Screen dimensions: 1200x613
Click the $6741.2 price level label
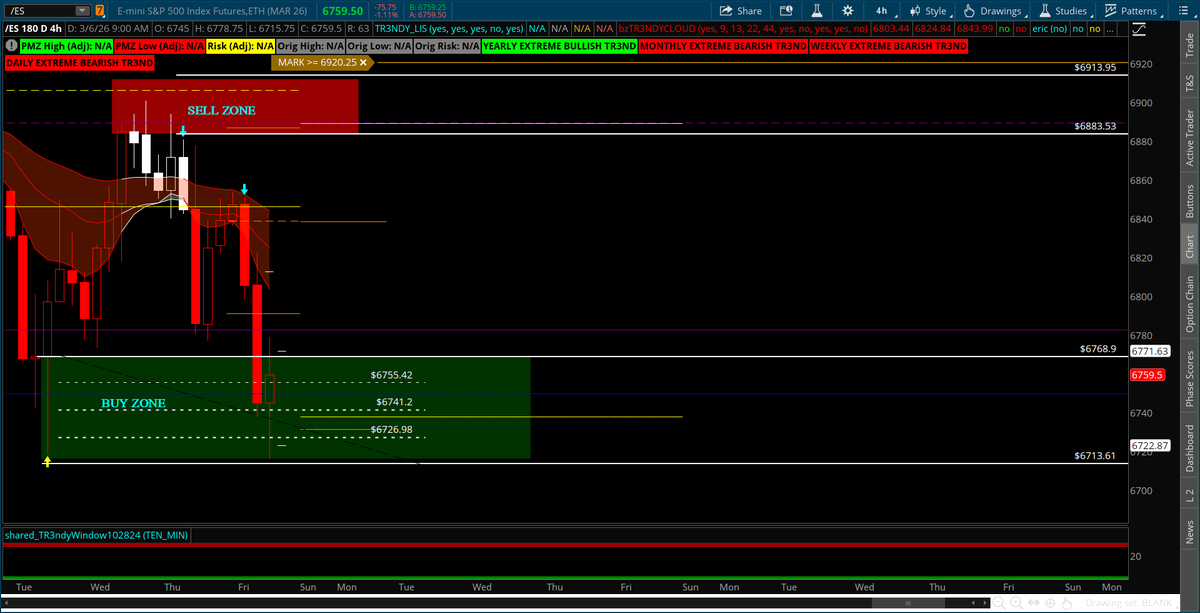(x=394, y=402)
